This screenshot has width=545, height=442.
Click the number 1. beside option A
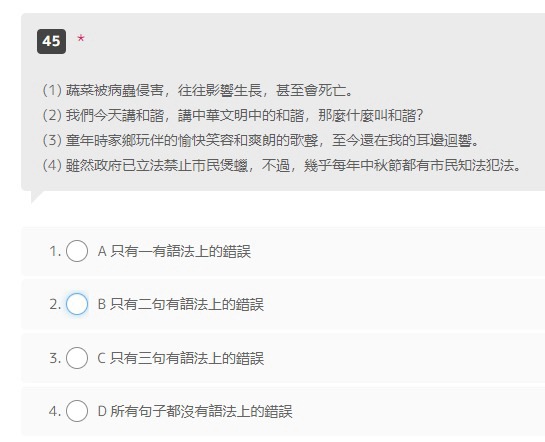(55, 251)
